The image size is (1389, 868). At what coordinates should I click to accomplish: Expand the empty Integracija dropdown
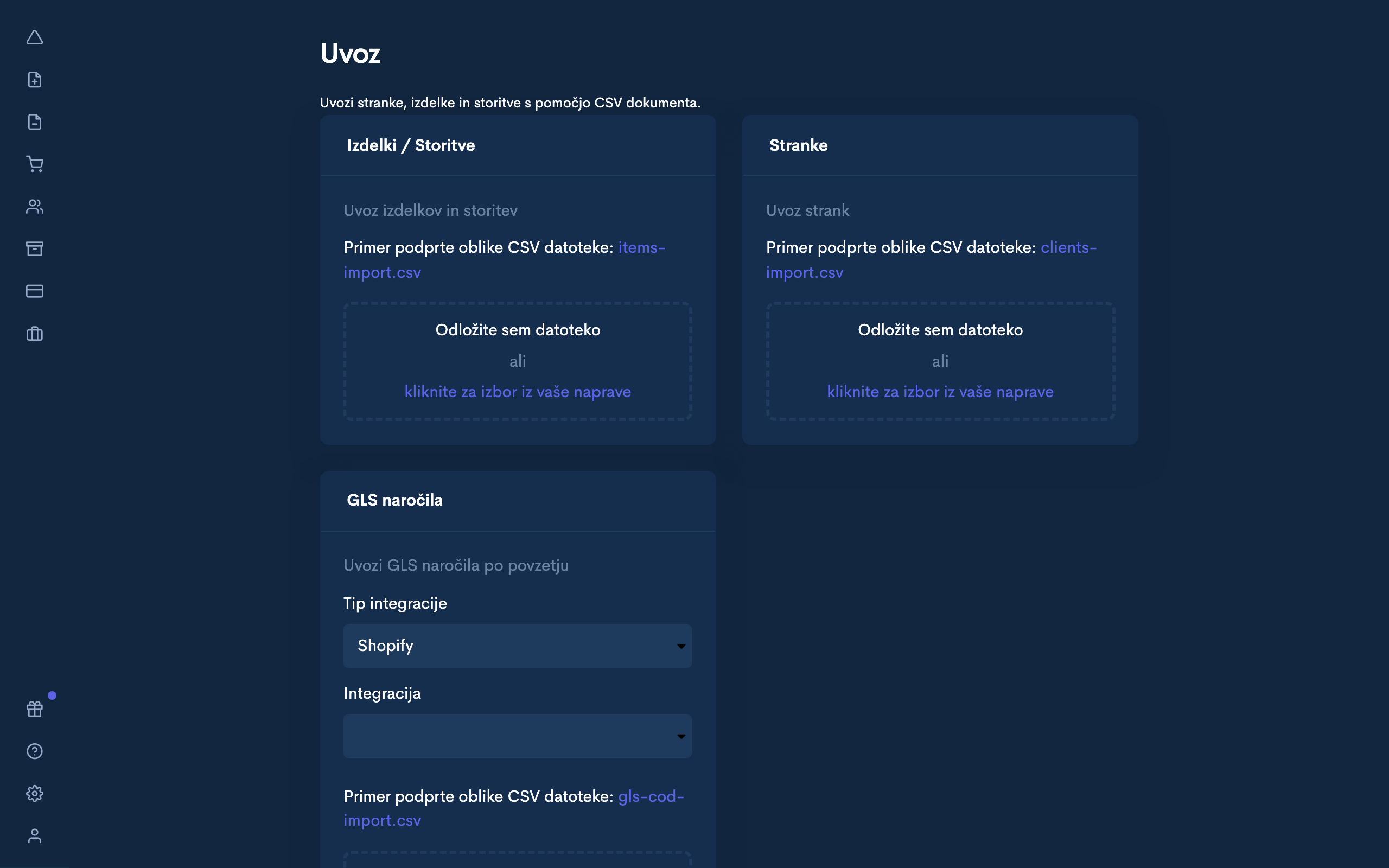pos(517,736)
